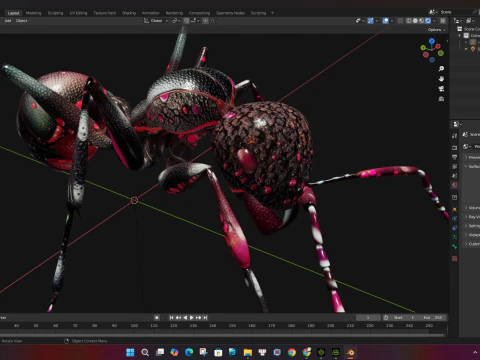480x360 pixels.
Task: Open Windows Start menu
Action: (130, 352)
